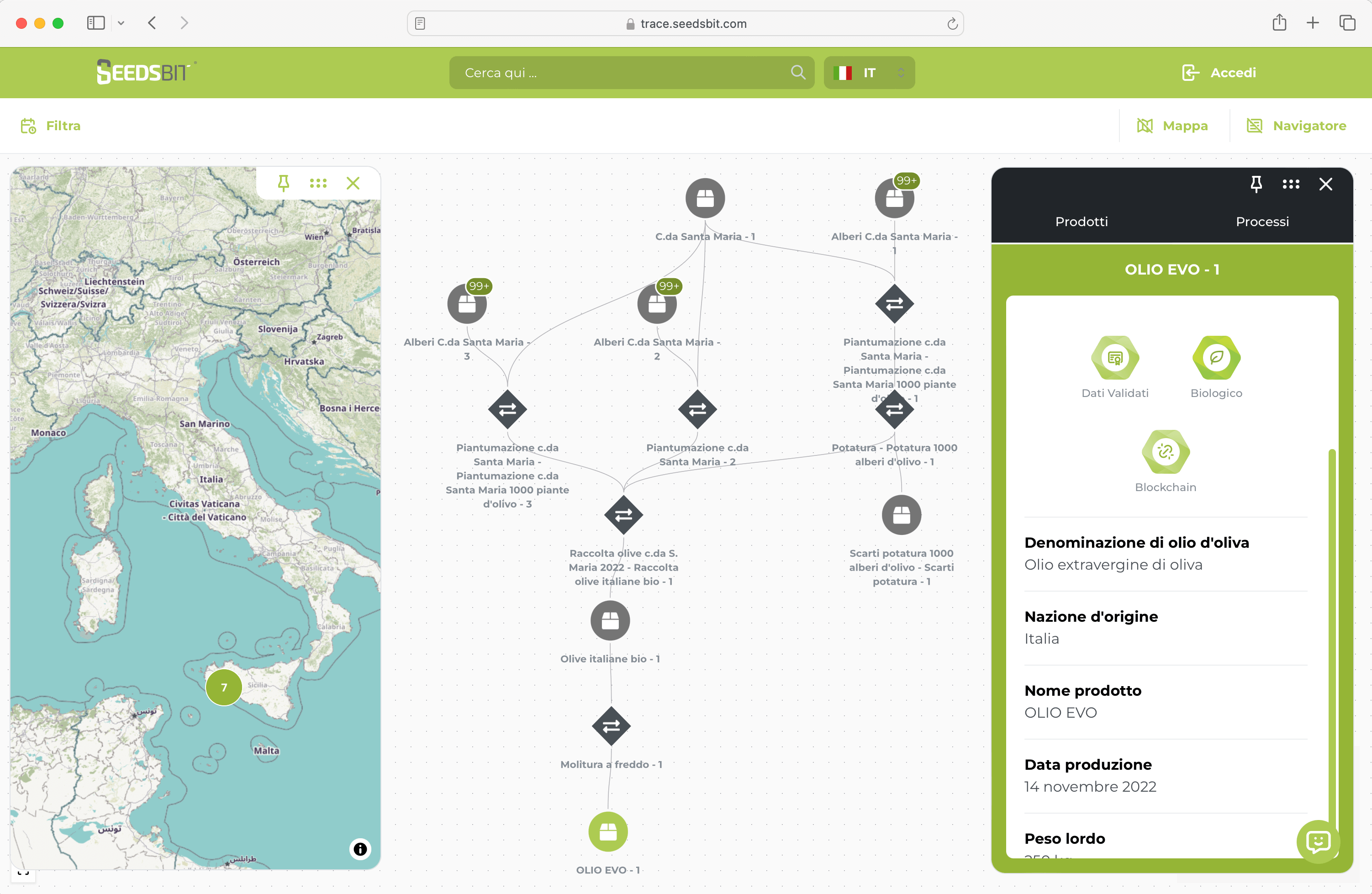The height and width of the screenshot is (894, 1372).
Task: Show Safari tab overview
Action: point(1347,22)
